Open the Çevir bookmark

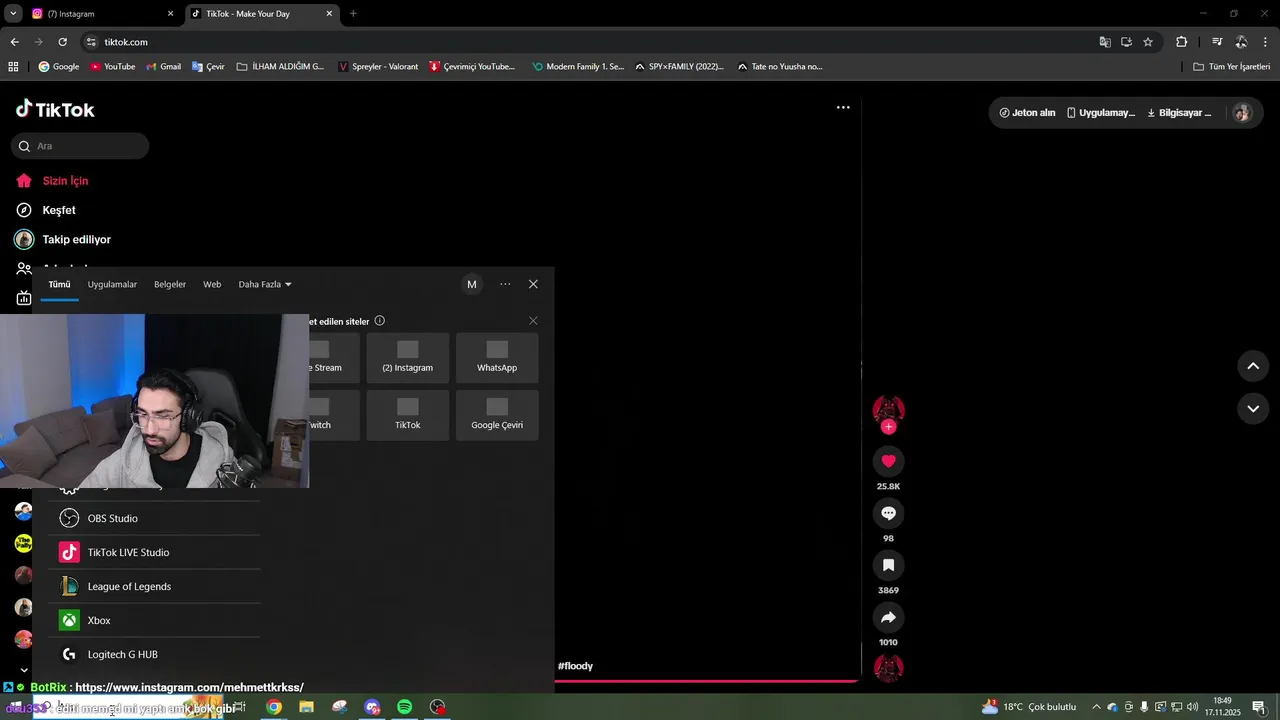pyautogui.click(x=208, y=67)
